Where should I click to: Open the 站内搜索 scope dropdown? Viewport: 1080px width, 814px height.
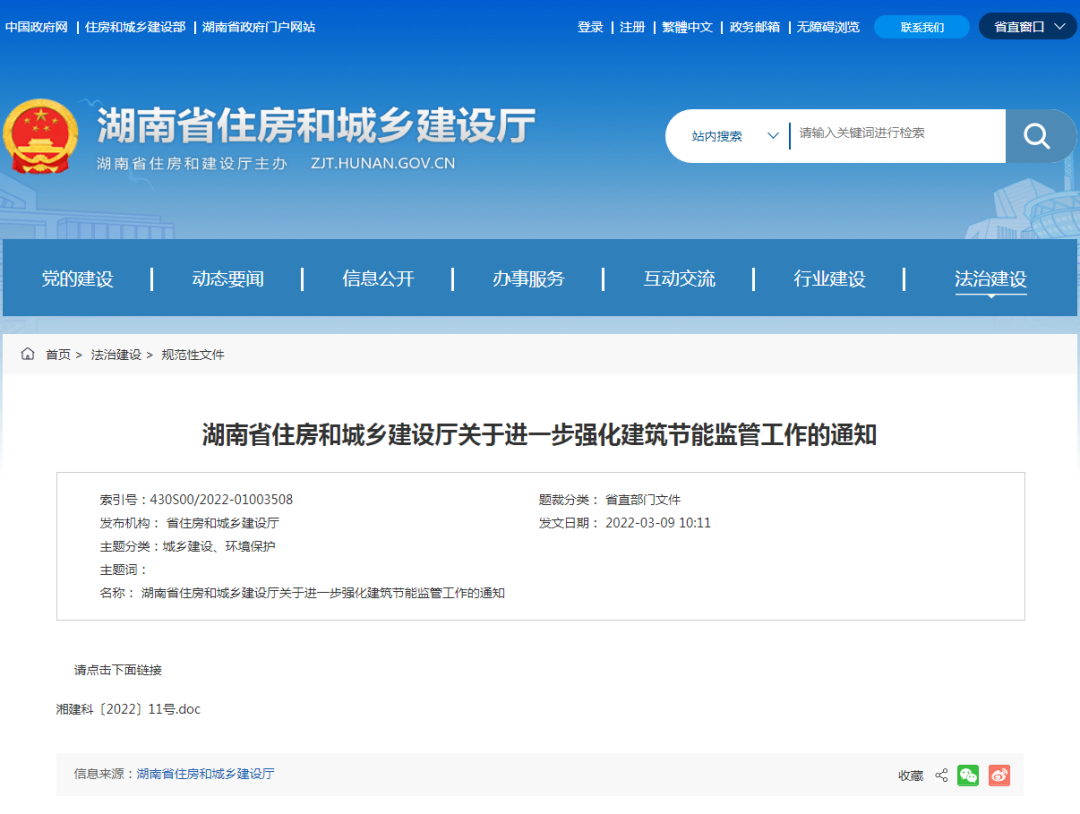[734, 136]
